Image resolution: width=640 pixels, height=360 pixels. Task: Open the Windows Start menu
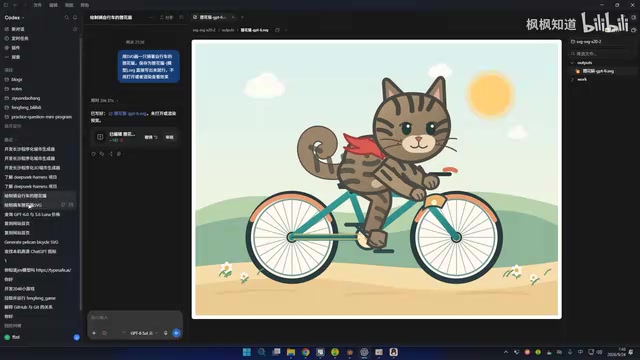(247, 352)
